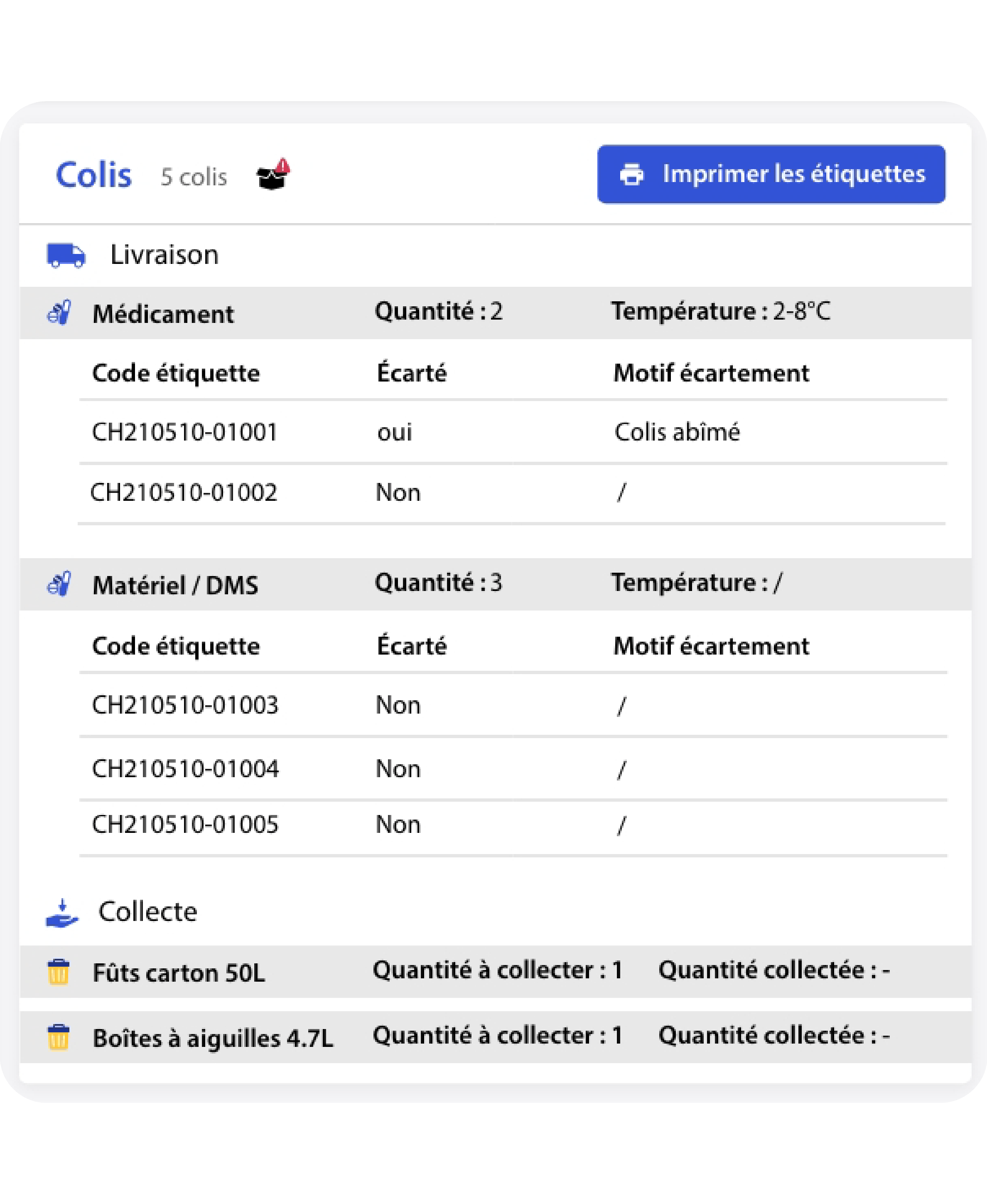Viewport: 987px width, 1204px height.
Task: Click the printer icon in button
Action: tap(631, 175)
